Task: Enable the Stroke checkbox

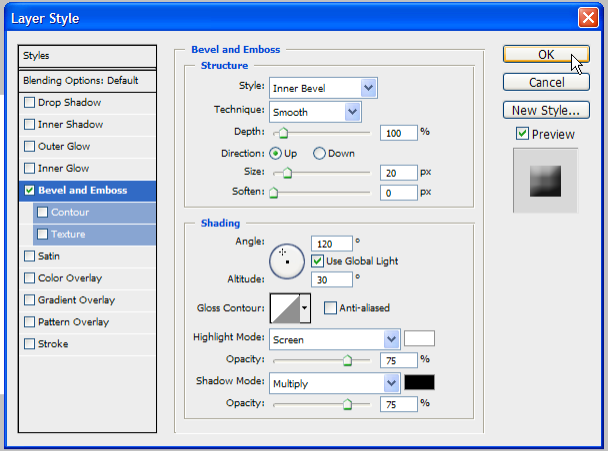Action: [x=29, y=344]
